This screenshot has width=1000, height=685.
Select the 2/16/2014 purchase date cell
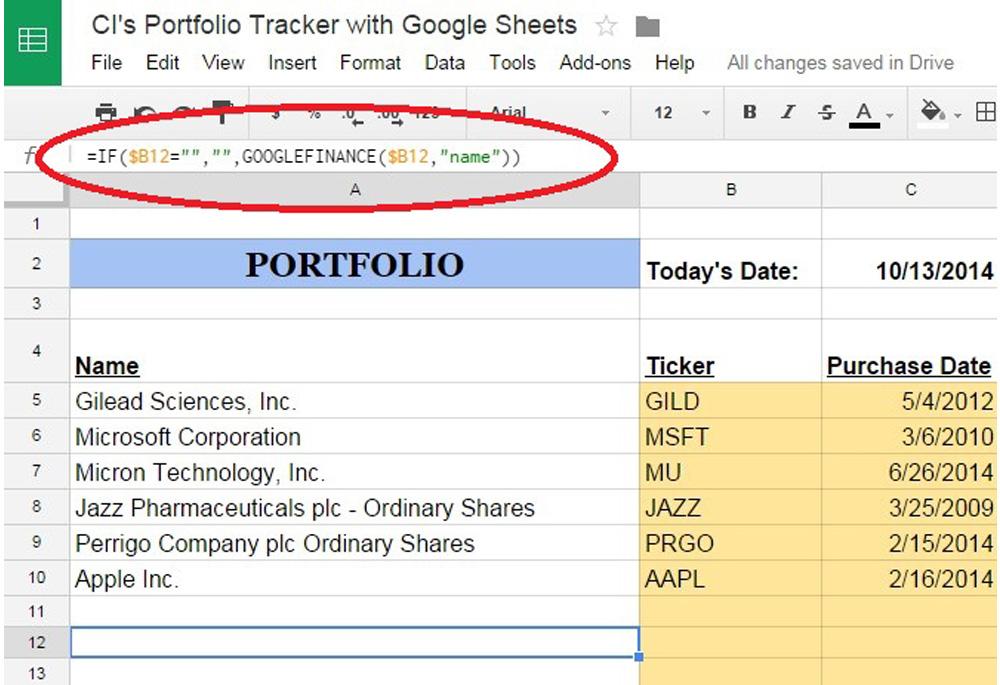(x=910, y=578)
